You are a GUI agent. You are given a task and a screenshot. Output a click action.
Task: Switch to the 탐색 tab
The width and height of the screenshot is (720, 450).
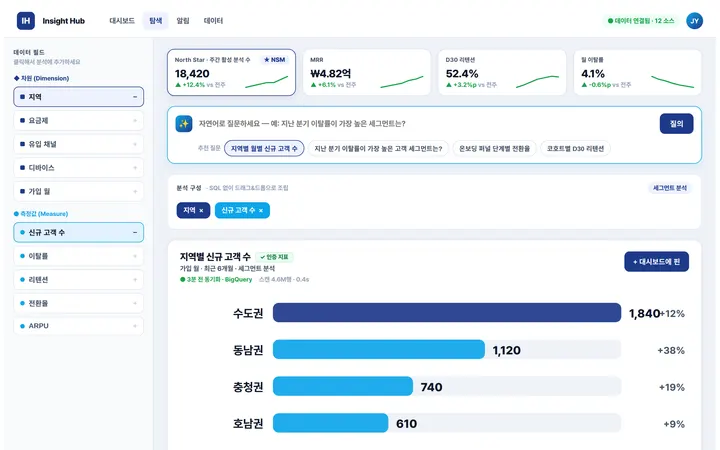pos(156,21)
